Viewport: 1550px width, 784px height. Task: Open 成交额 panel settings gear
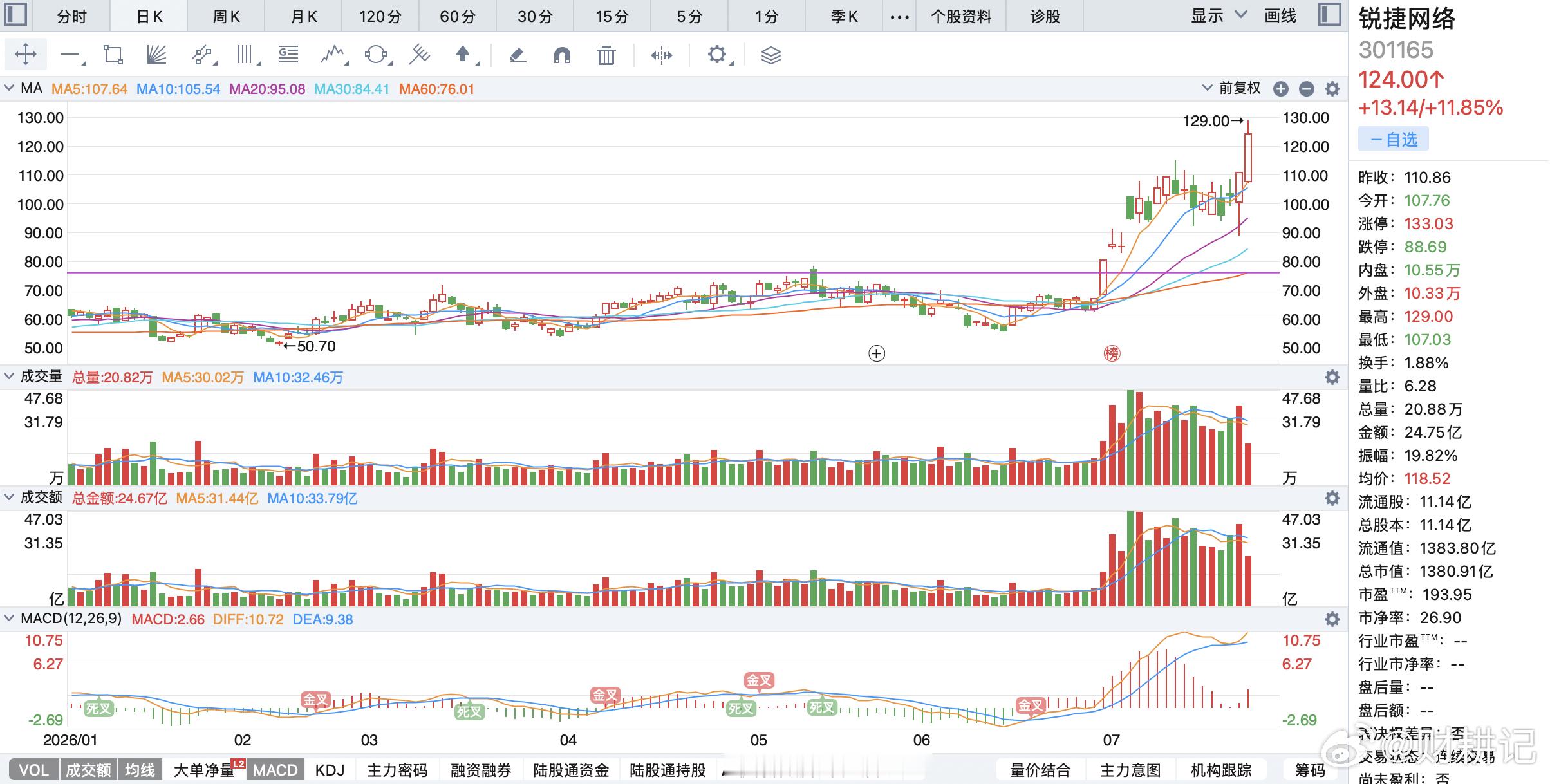pyautogui.click(x=1332, y=498)
